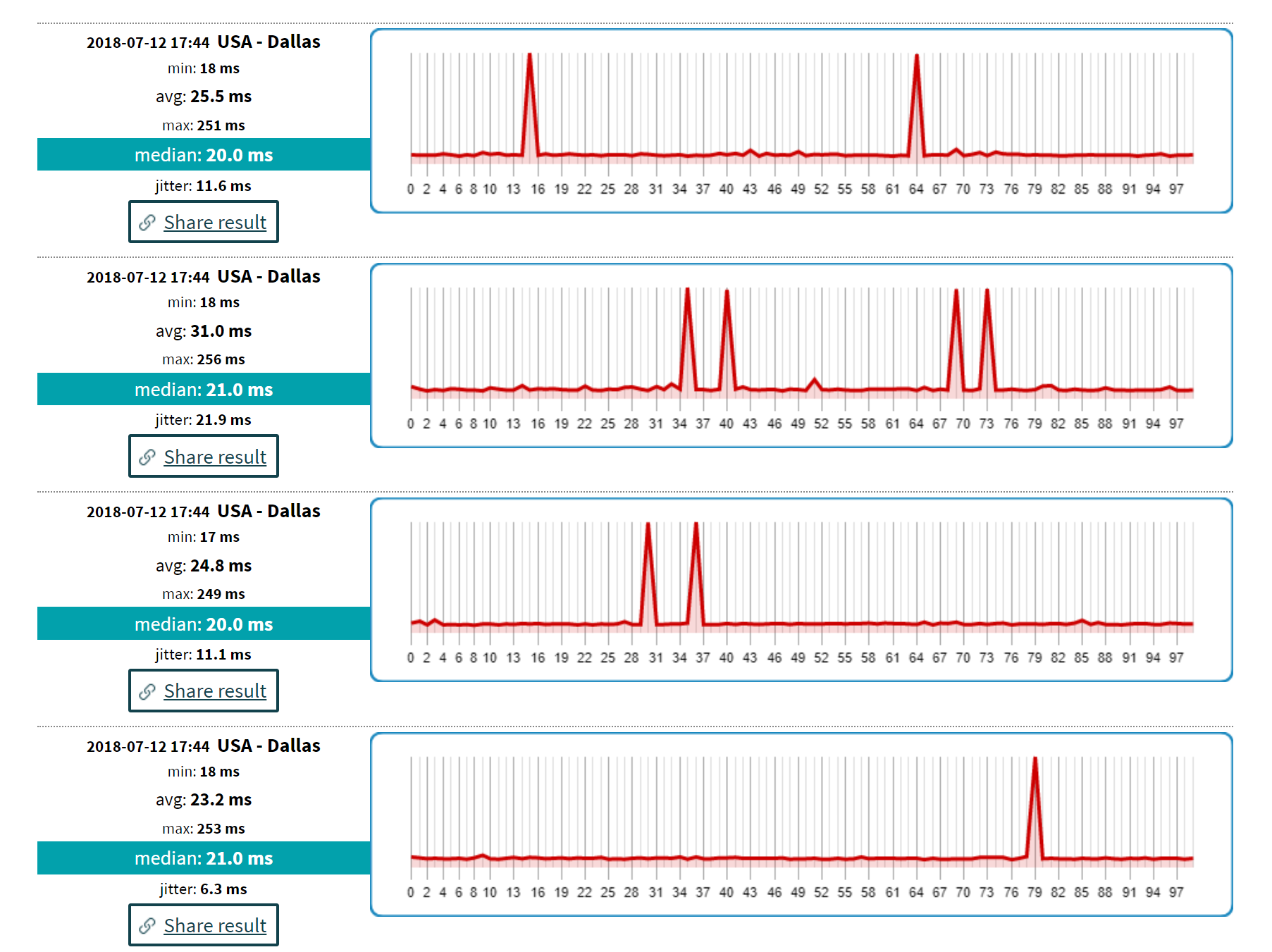Image resolution: width=1272 pixels, height=952 pixels.
Task: Click the spike near sample 30 in the avg 24.8 ms result chart
Action: point(648,572)
